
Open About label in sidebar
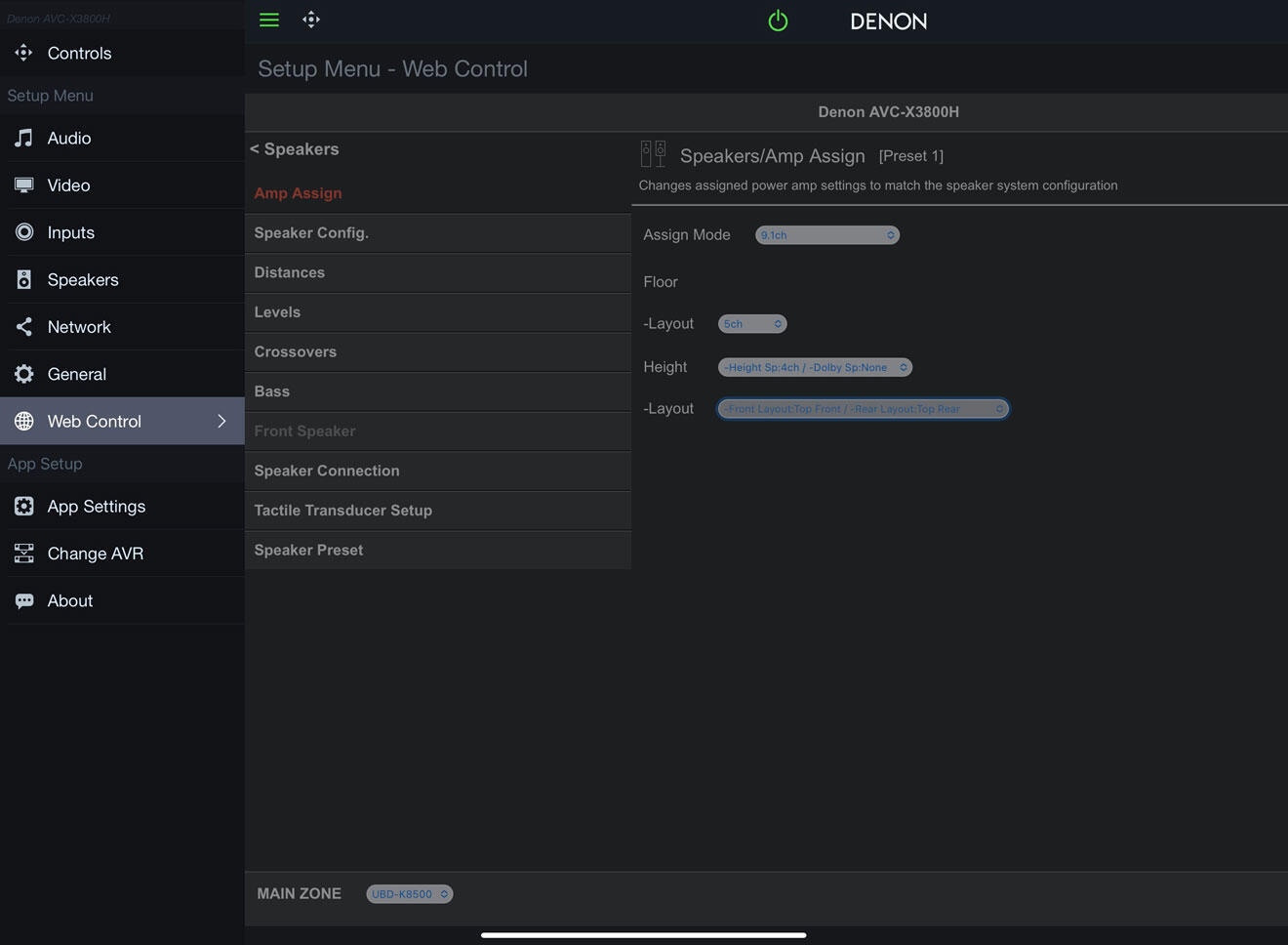[x=70, y=600]
